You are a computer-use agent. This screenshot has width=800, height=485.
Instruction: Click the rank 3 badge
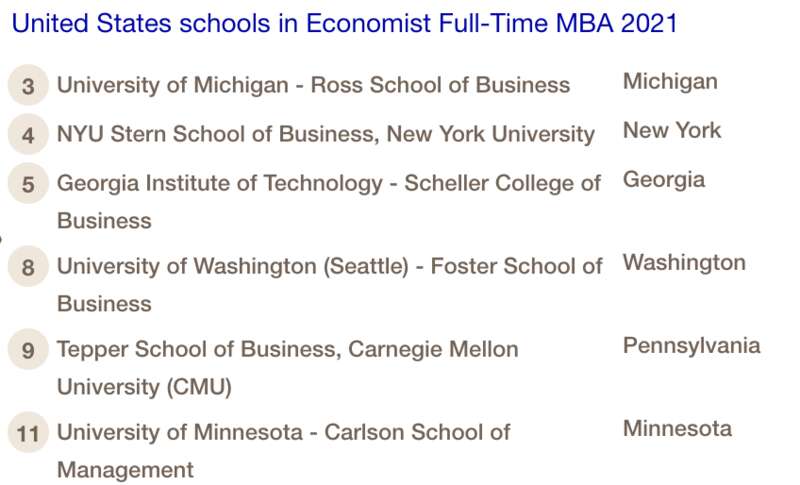(28, 86)
